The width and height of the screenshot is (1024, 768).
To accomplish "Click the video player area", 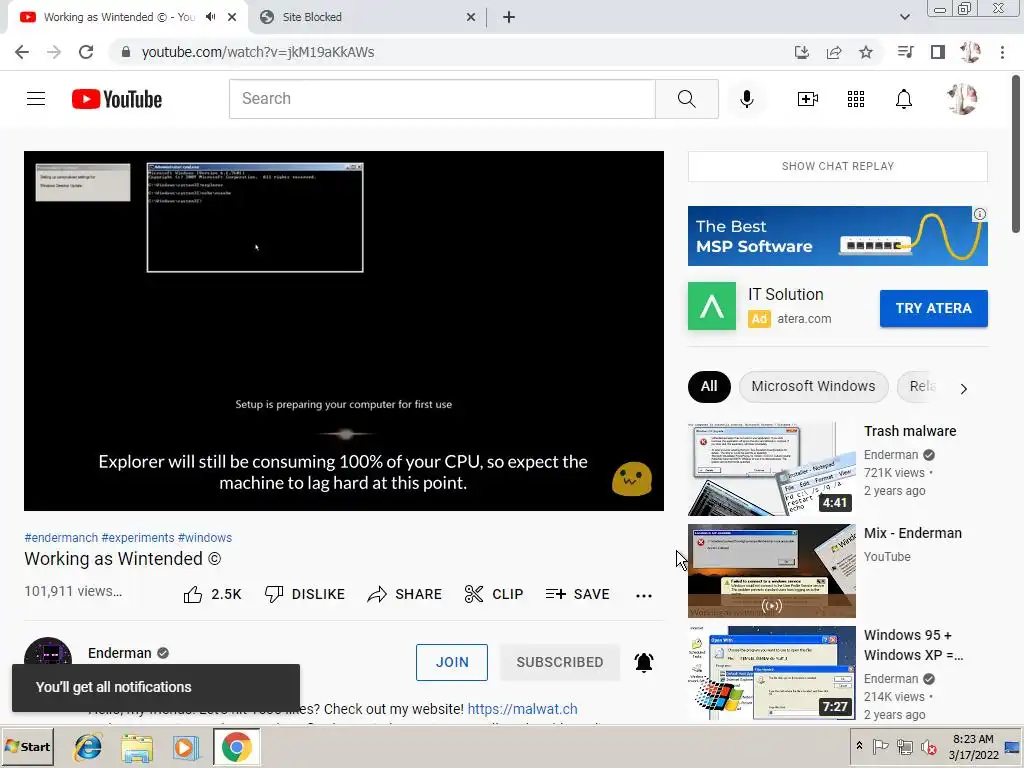I will 344,330.
